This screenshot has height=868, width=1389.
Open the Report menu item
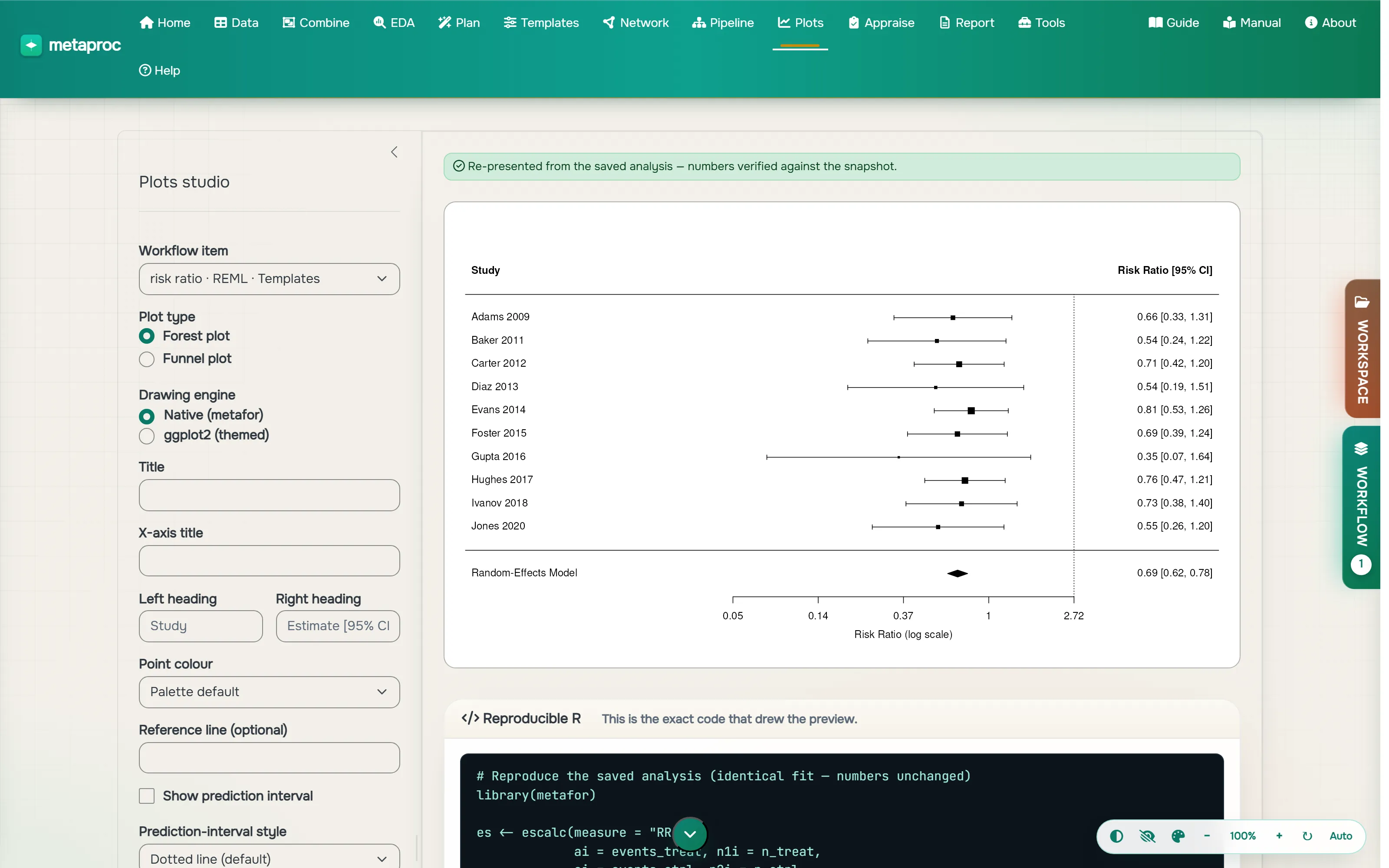coord(967,23)
